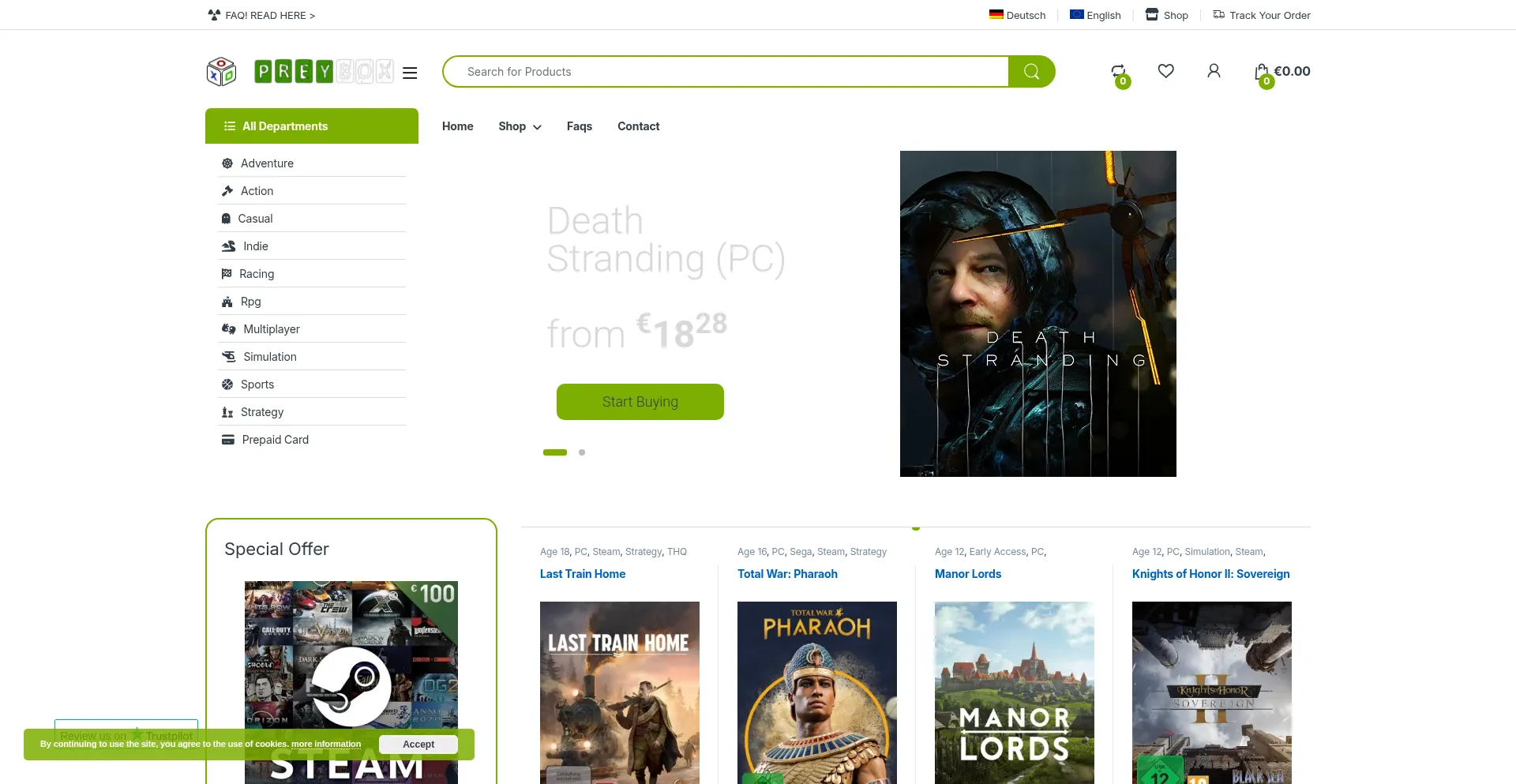Select the Prepaid Card department label

click(276, 440)
